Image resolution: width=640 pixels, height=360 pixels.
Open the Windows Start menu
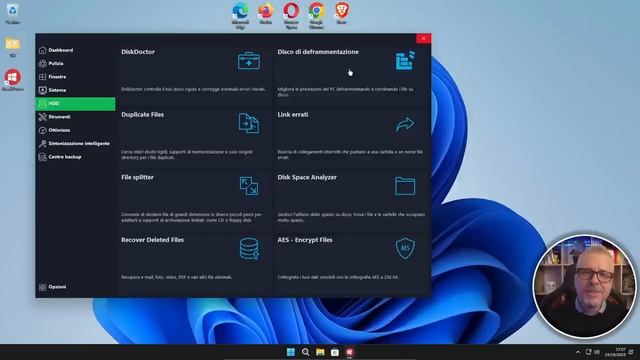(x=291, y=352)
